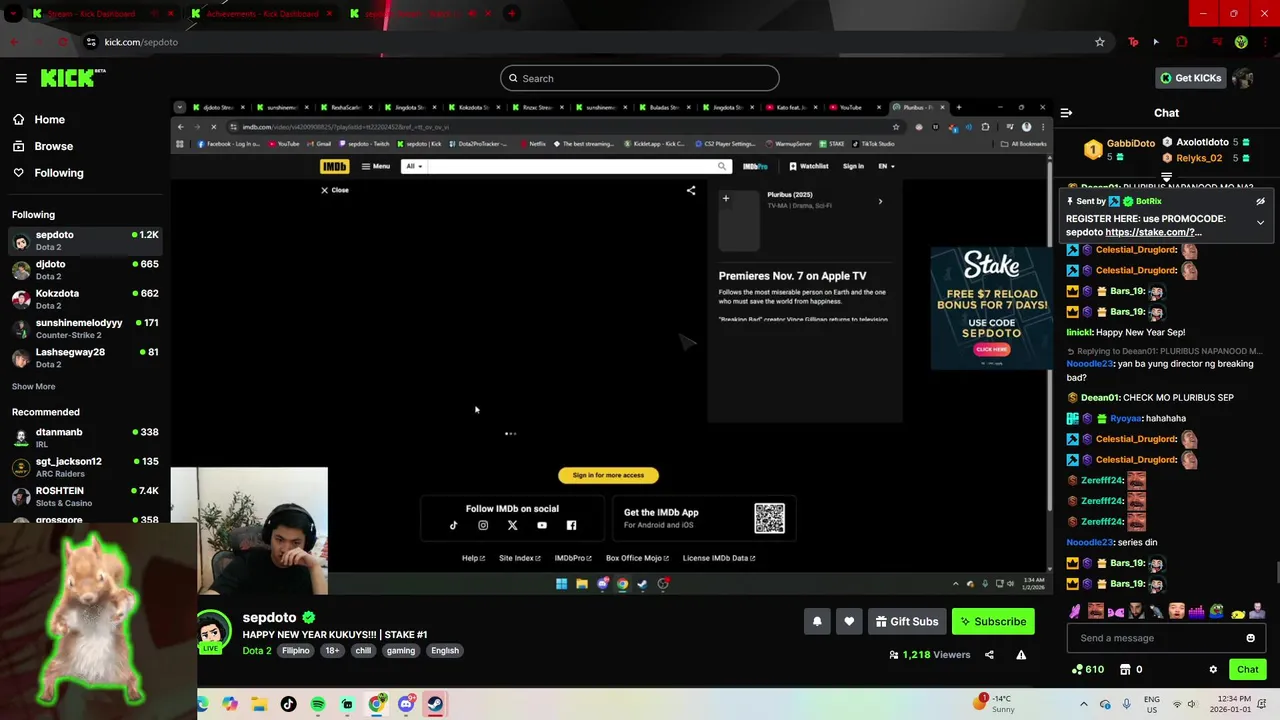Reload the page
Image resolution: width=1280 pixels, height=720 pixels.
(62, 42)
